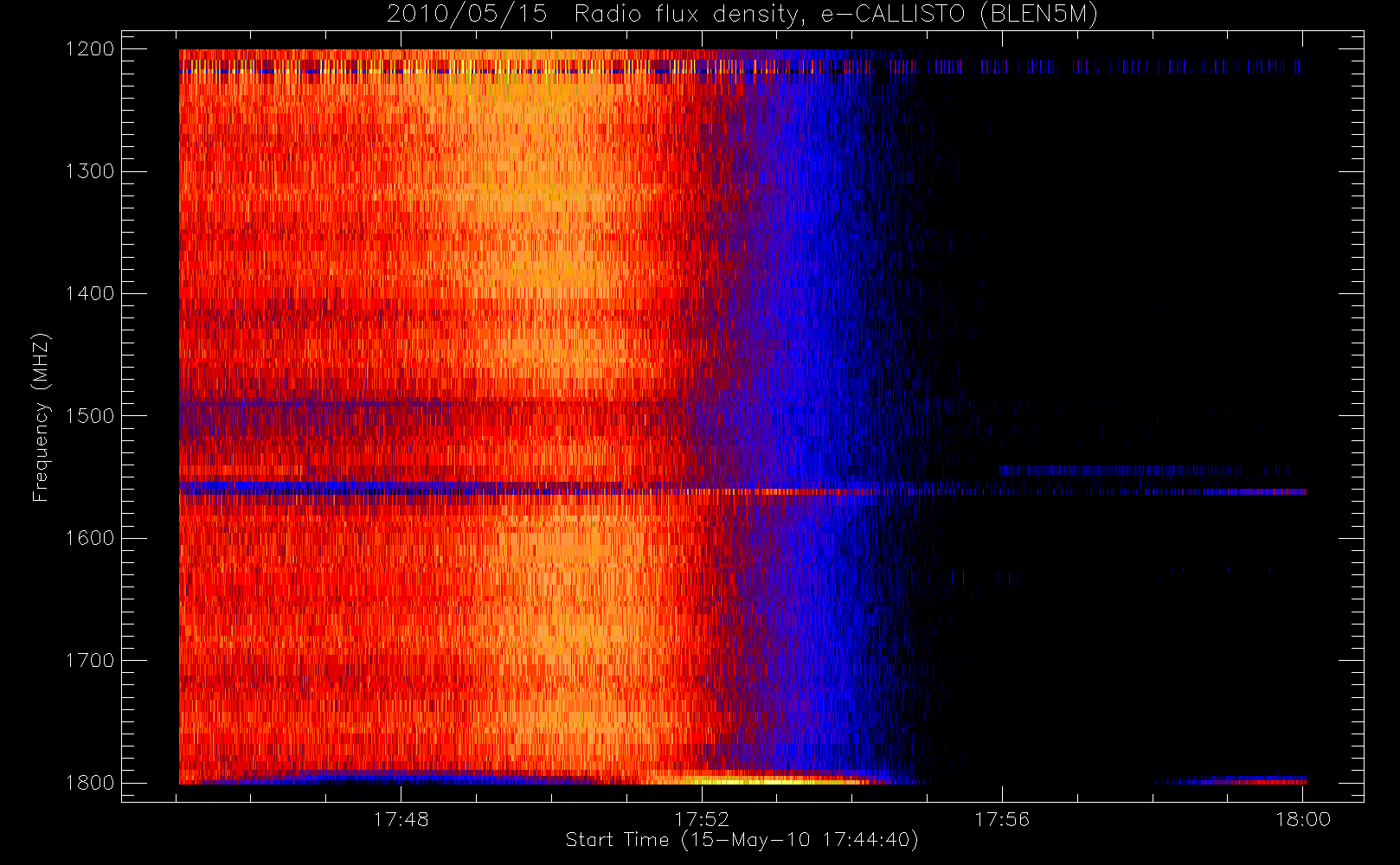Click the 17:52 time tick label
The width and height of the screenshot is (1400, 865).
click(702, 819)
